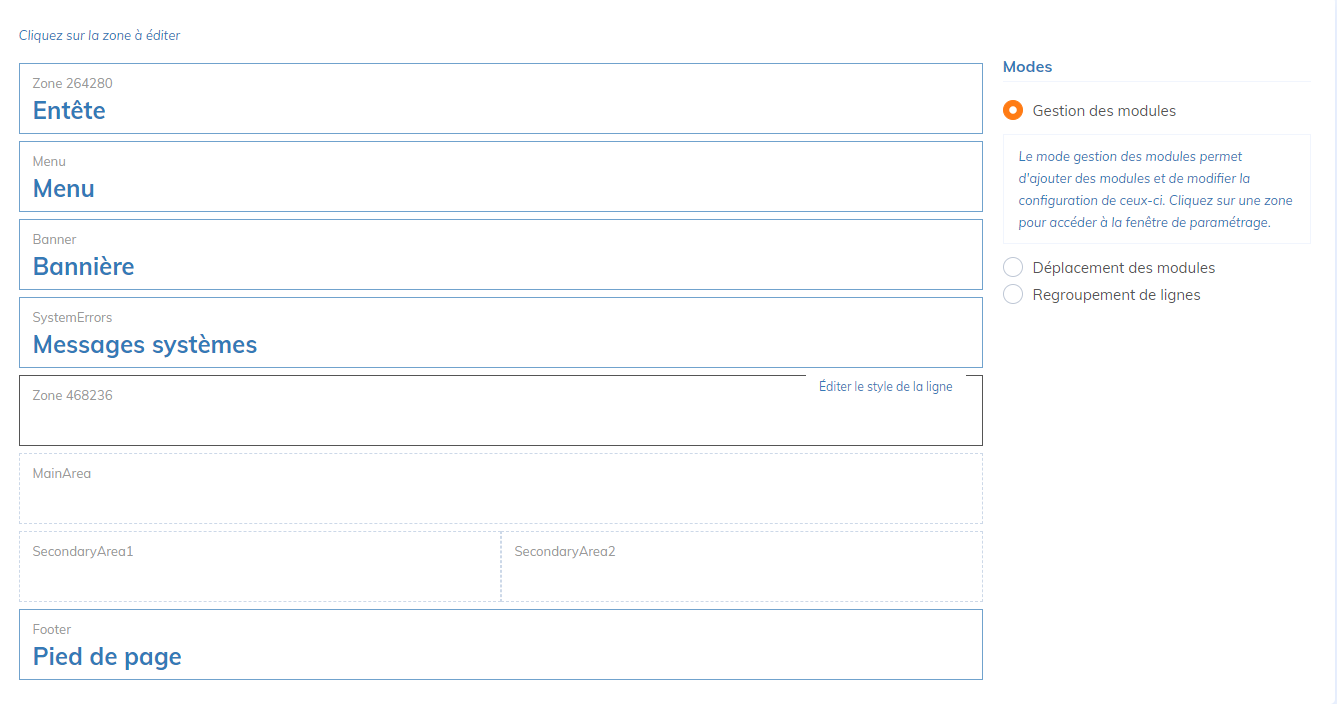Click the SecondaryArea1 zone
Image resolution: width=1337 pixels, height=704 pixels.
coord(260,567)
